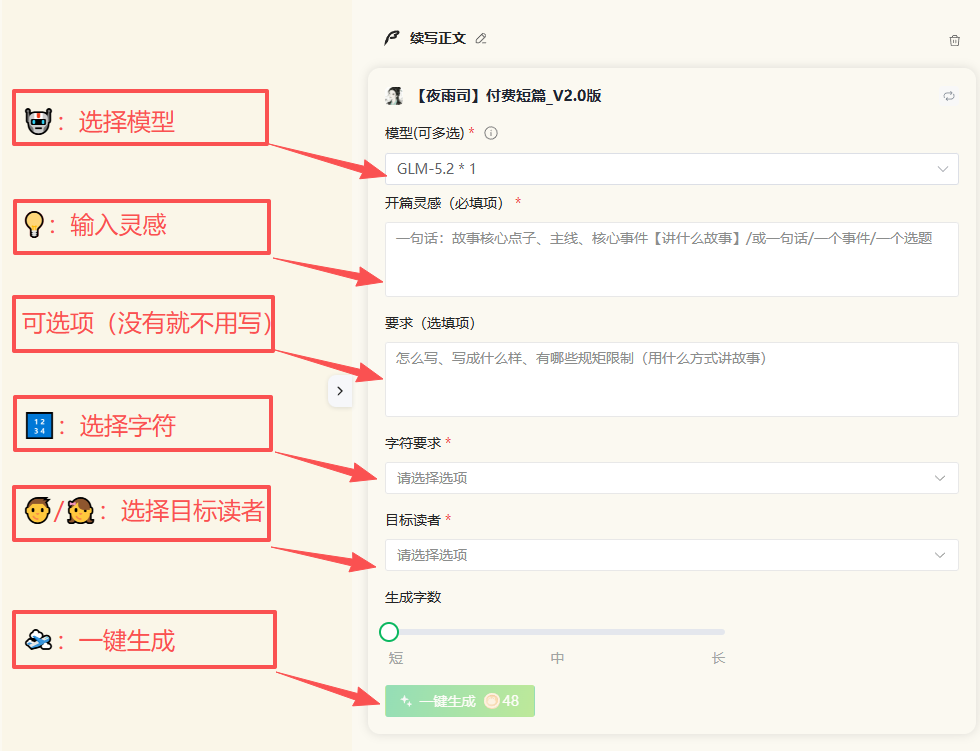Click the 【夜雨司】付费短篇_V2.0版 title
The image size is (980, 751).
click(x=507, y=96)
